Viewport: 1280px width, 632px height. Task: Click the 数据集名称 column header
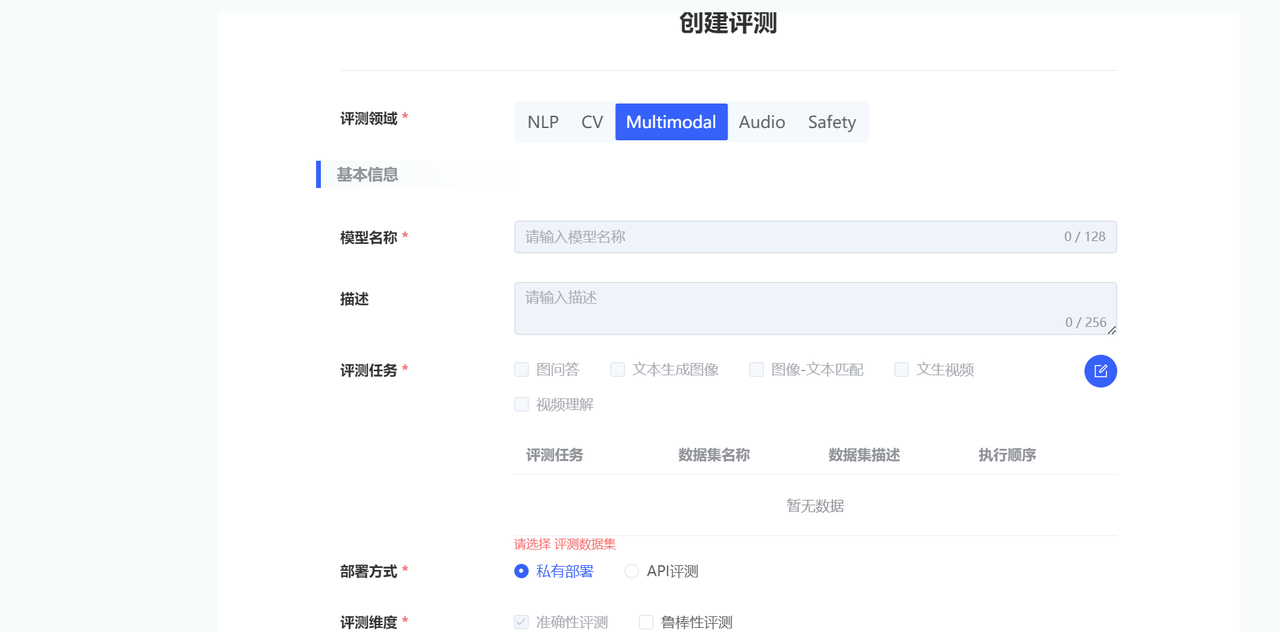click(714, 455)
